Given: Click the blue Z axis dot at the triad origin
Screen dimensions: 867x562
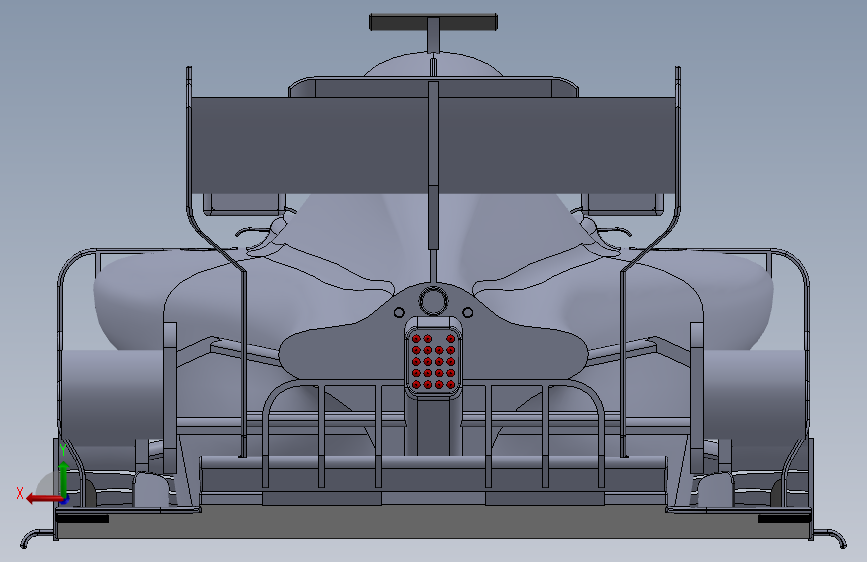Looking at the screenshot, I should coord(64,500).
